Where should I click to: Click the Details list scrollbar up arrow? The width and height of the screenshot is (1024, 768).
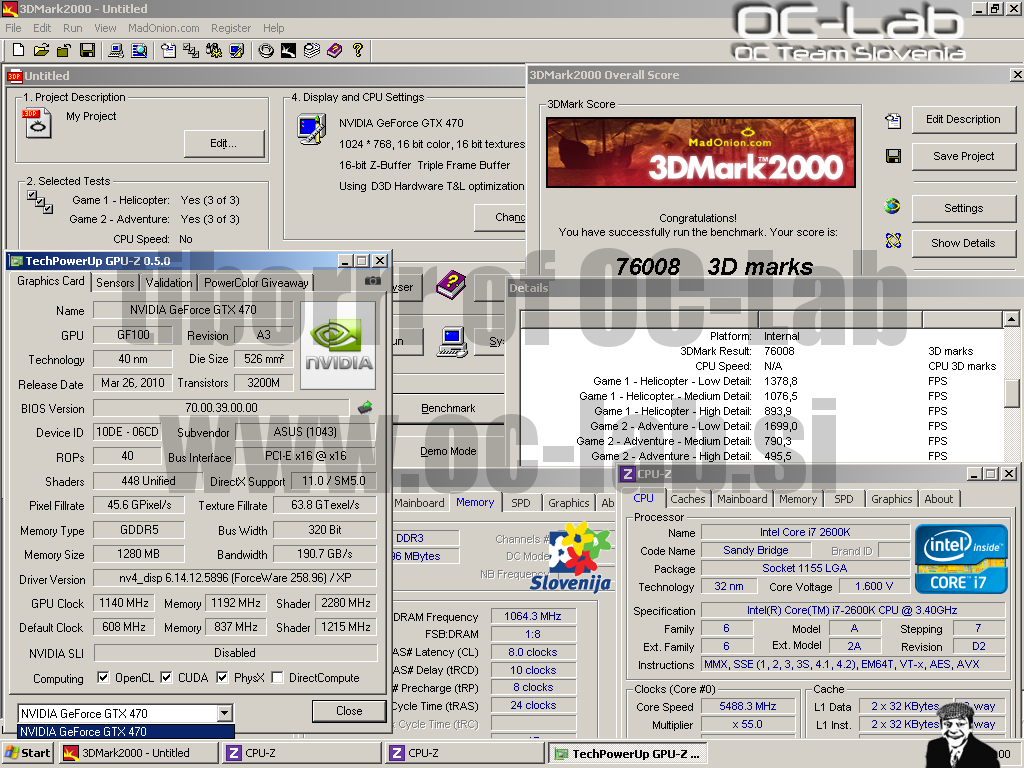pos(1011,319)
